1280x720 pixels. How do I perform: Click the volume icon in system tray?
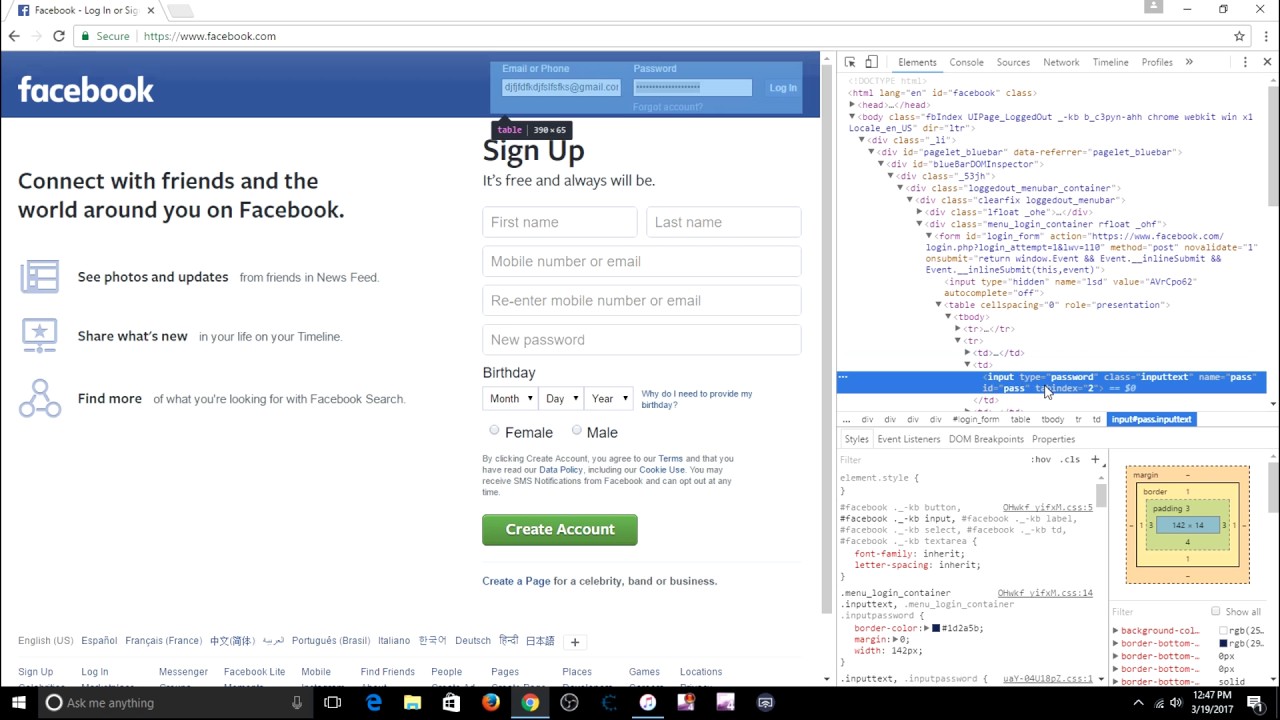coord(1176,703)
